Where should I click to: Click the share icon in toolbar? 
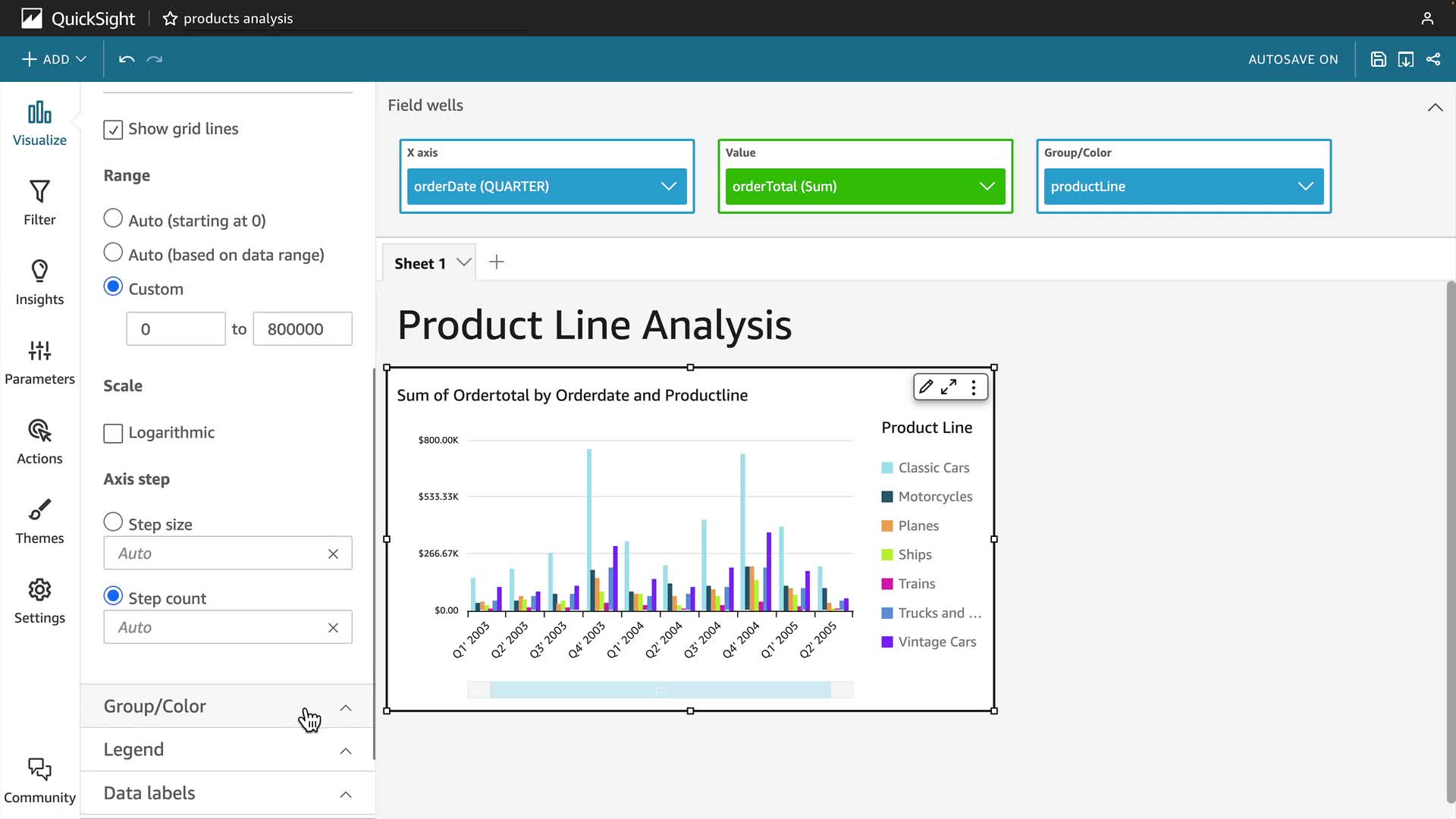(x=1433, y=59)
